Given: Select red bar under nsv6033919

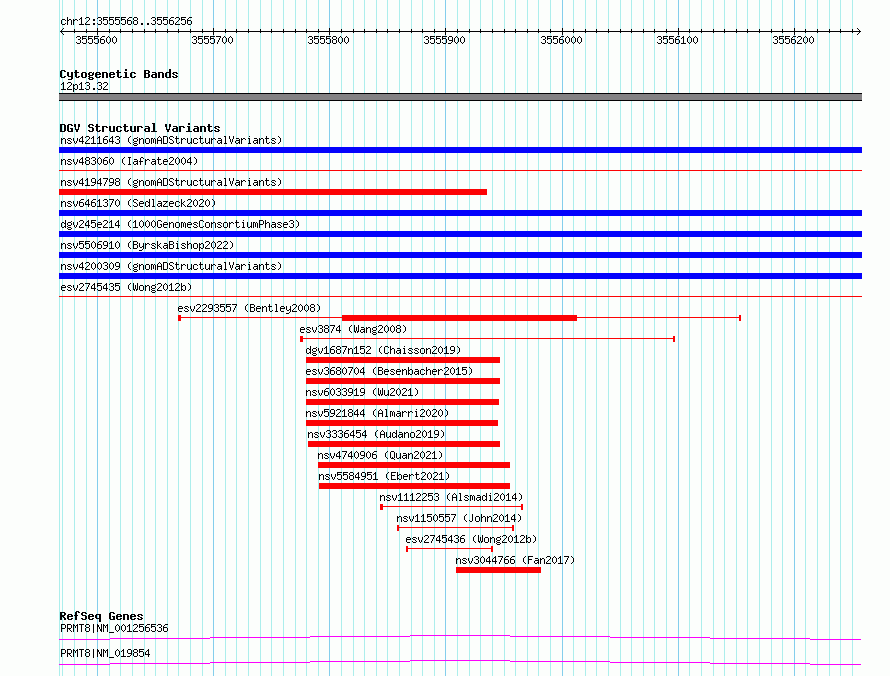Looking at the screenshot, I should click(402, 402).
